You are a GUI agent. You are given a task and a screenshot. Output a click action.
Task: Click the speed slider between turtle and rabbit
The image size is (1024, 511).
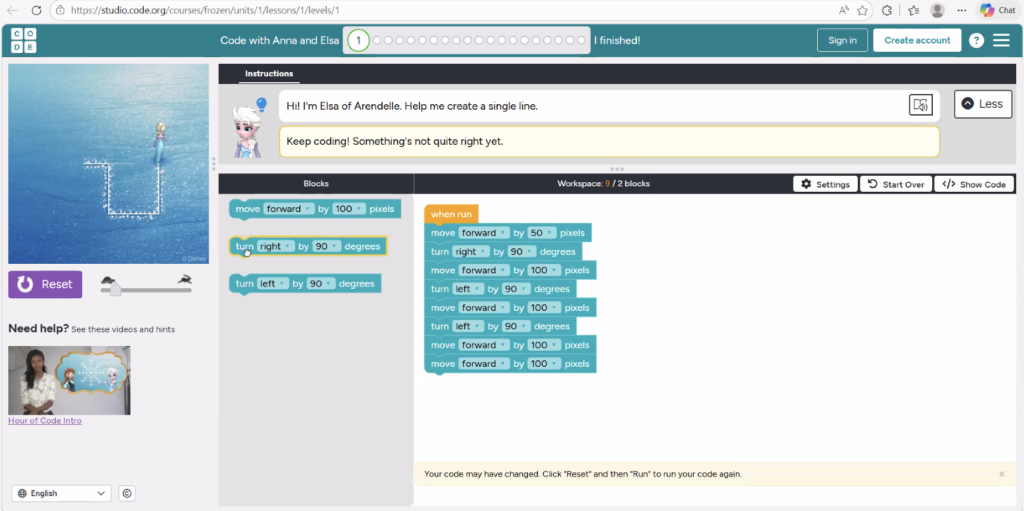[x=116, y=288]
